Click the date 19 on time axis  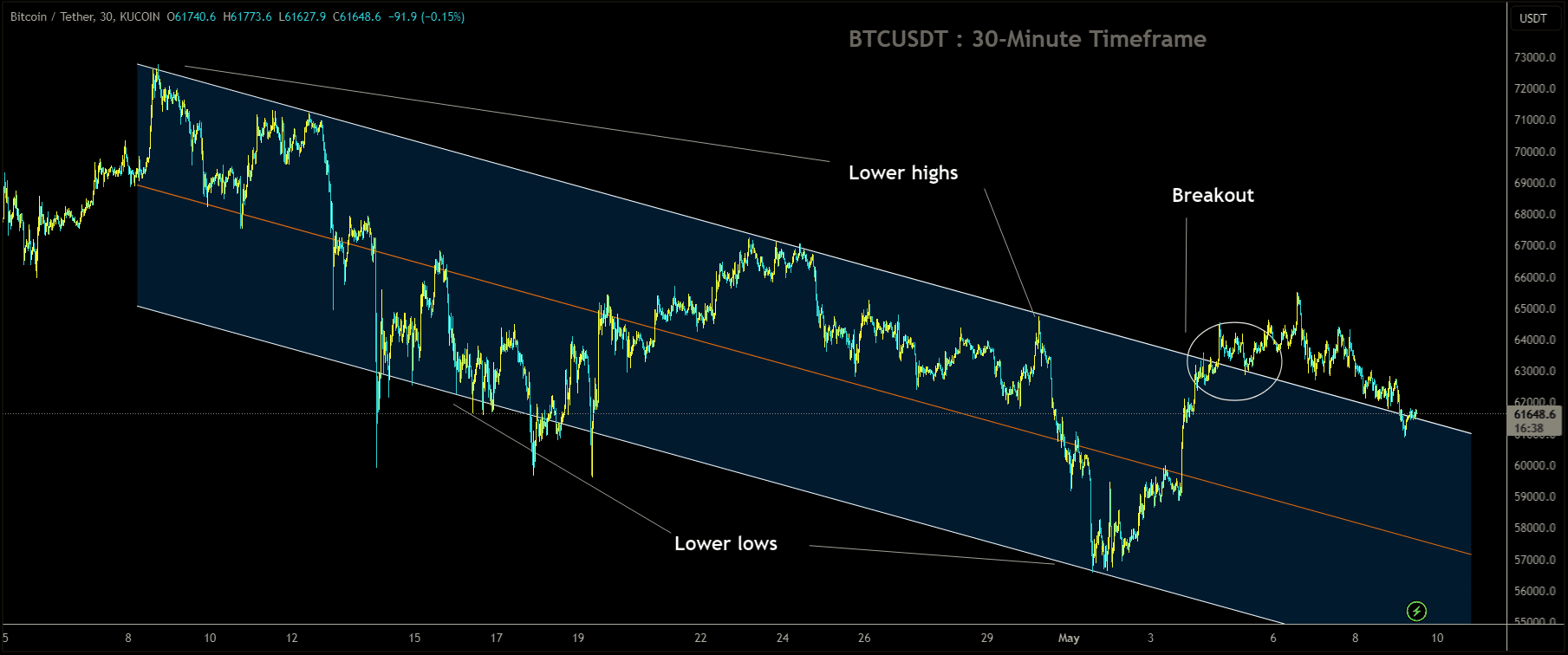tap(578, 638)
